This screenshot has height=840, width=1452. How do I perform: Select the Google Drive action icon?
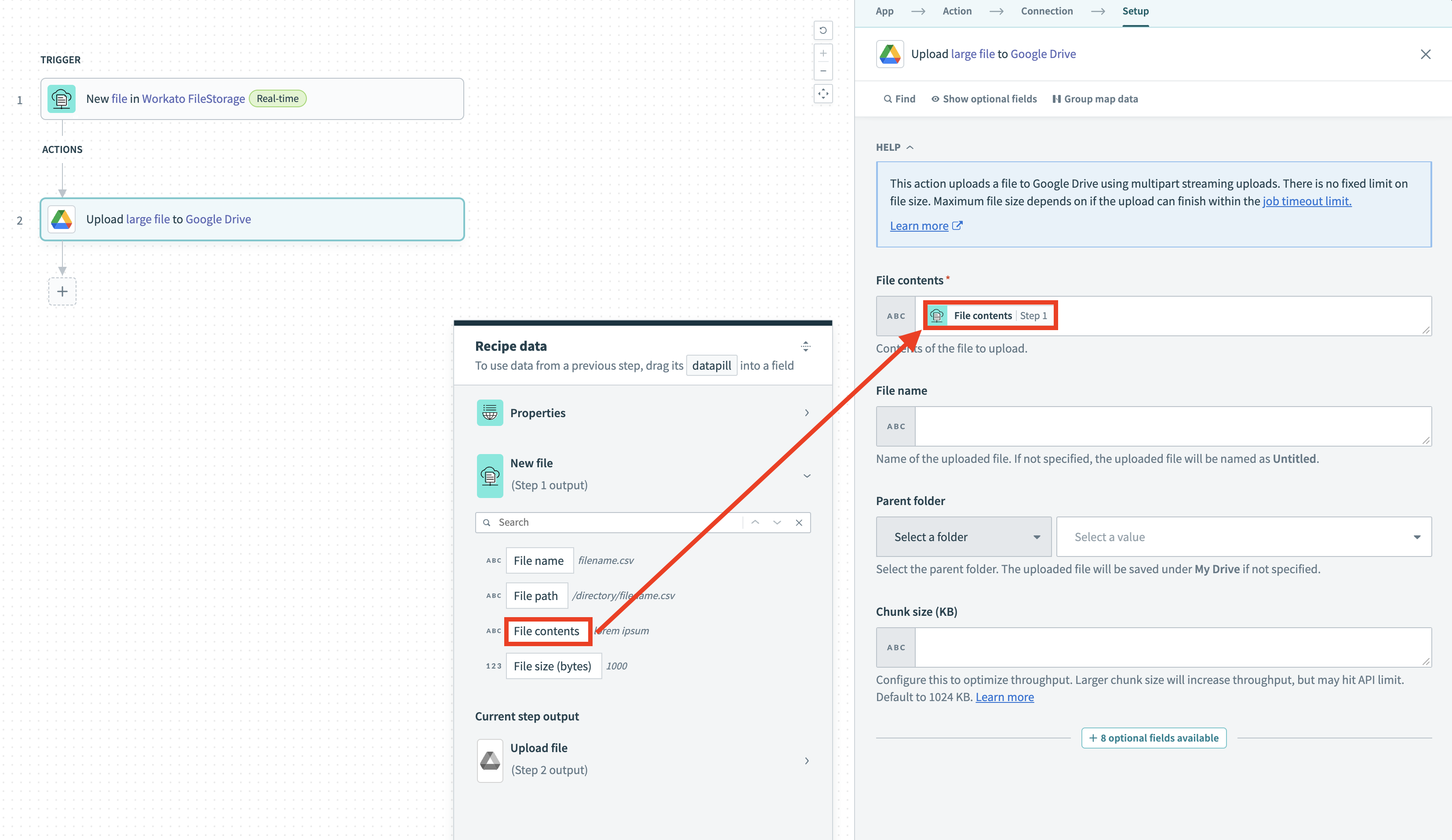coord(61,219)
